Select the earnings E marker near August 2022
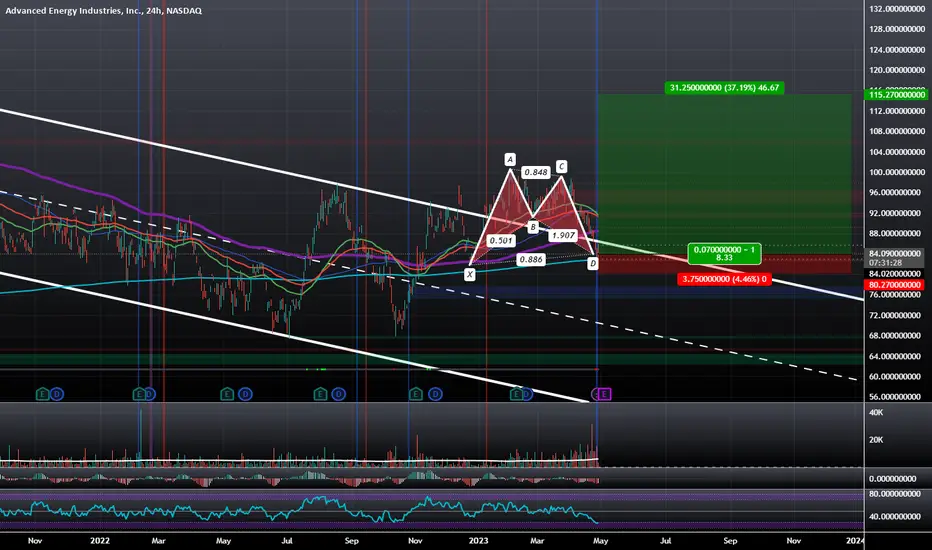Image resolution: width=932 pixels, height=550 pixels. pyautogui.click(x=320, y=394)
